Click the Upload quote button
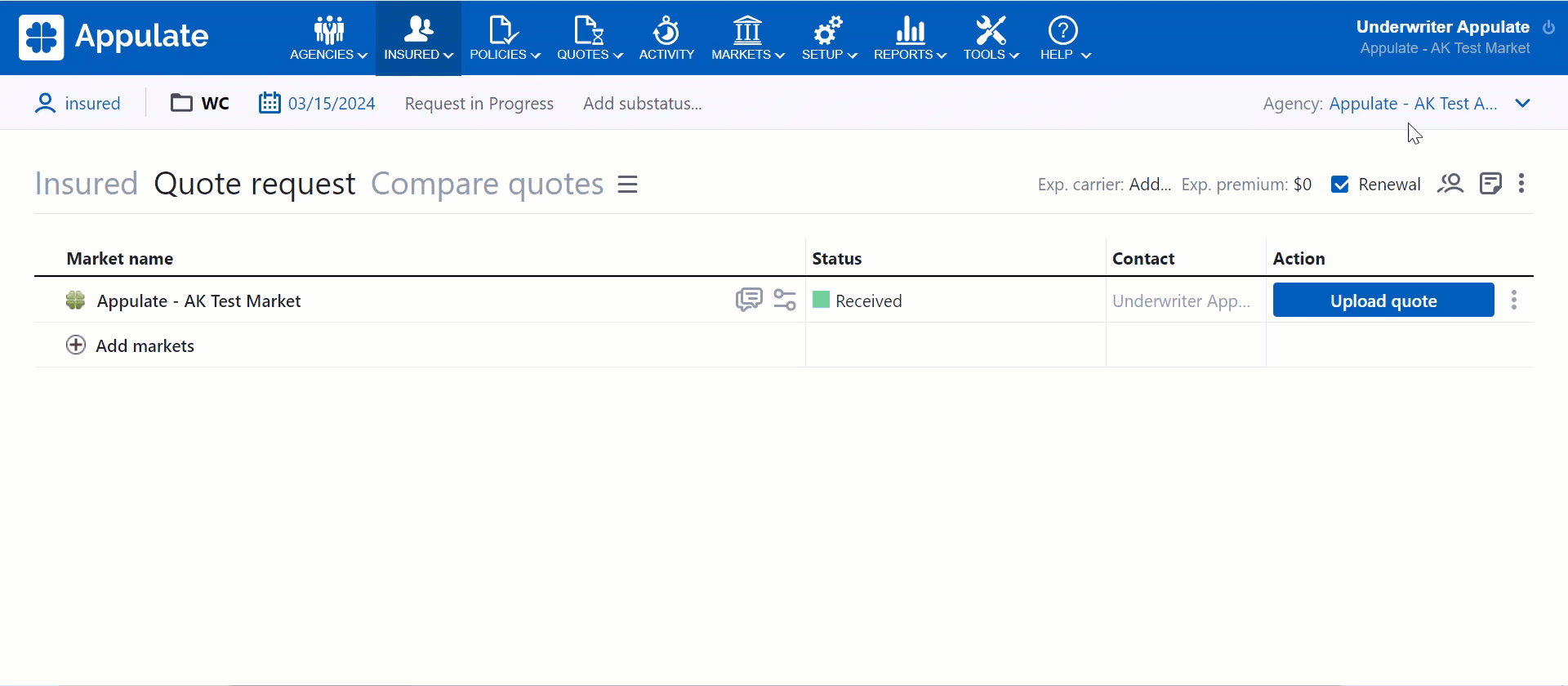1568x686 pixels. pos(1383,301)
